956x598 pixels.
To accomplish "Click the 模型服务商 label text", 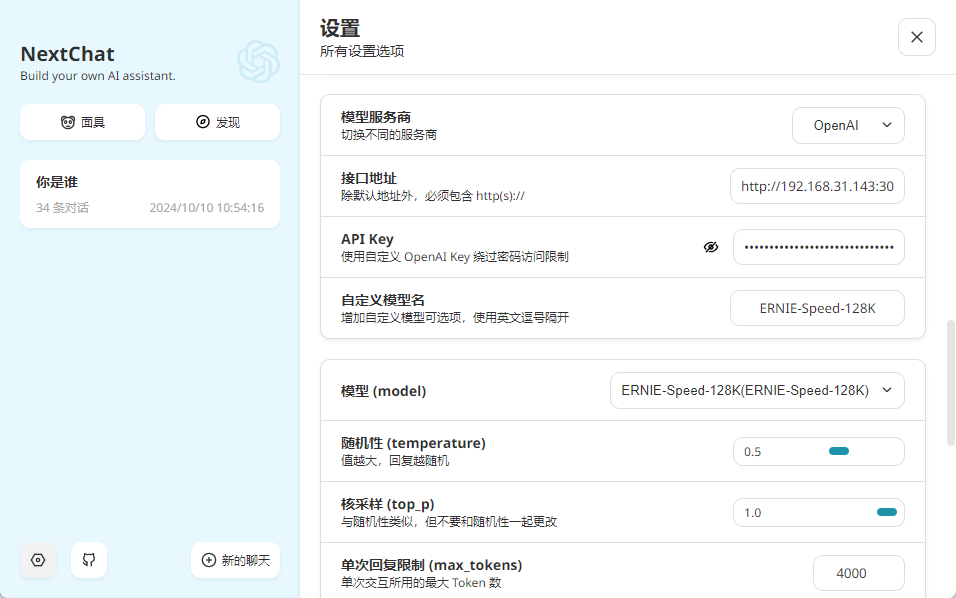I will [x=376, y=117].
